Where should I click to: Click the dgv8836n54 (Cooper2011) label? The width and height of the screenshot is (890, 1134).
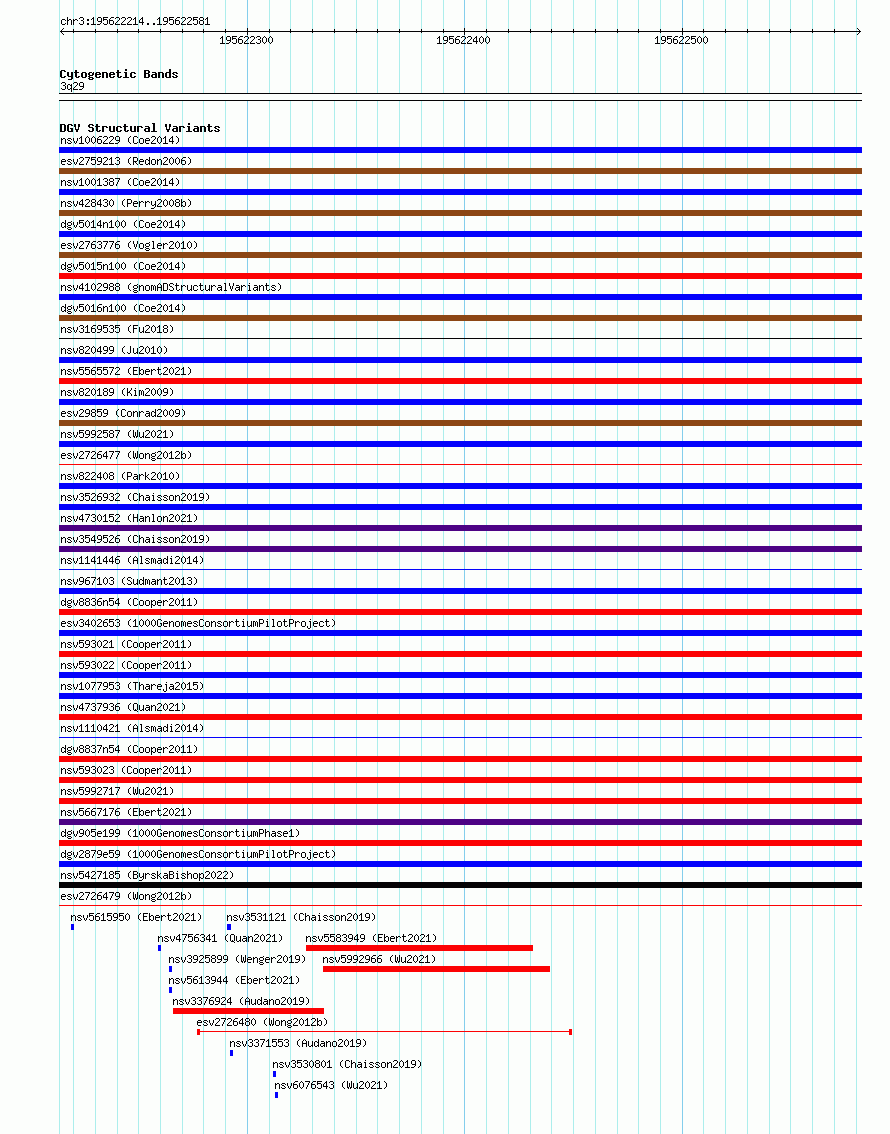(x=129, y=602)
